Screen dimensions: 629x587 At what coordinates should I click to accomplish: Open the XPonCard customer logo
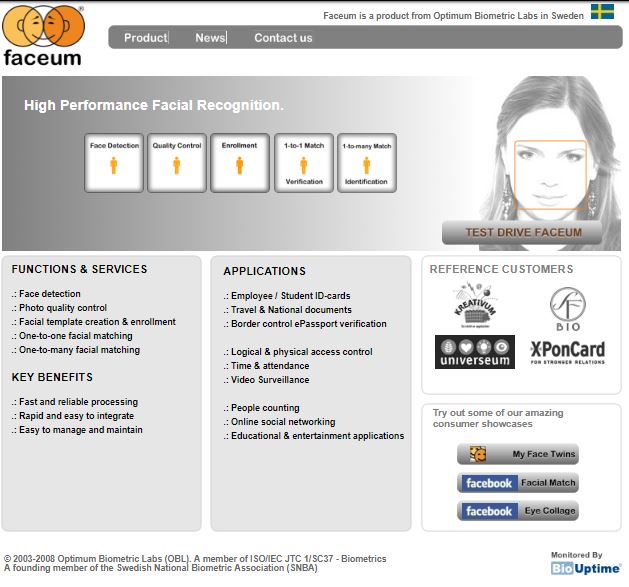(568, 353)
